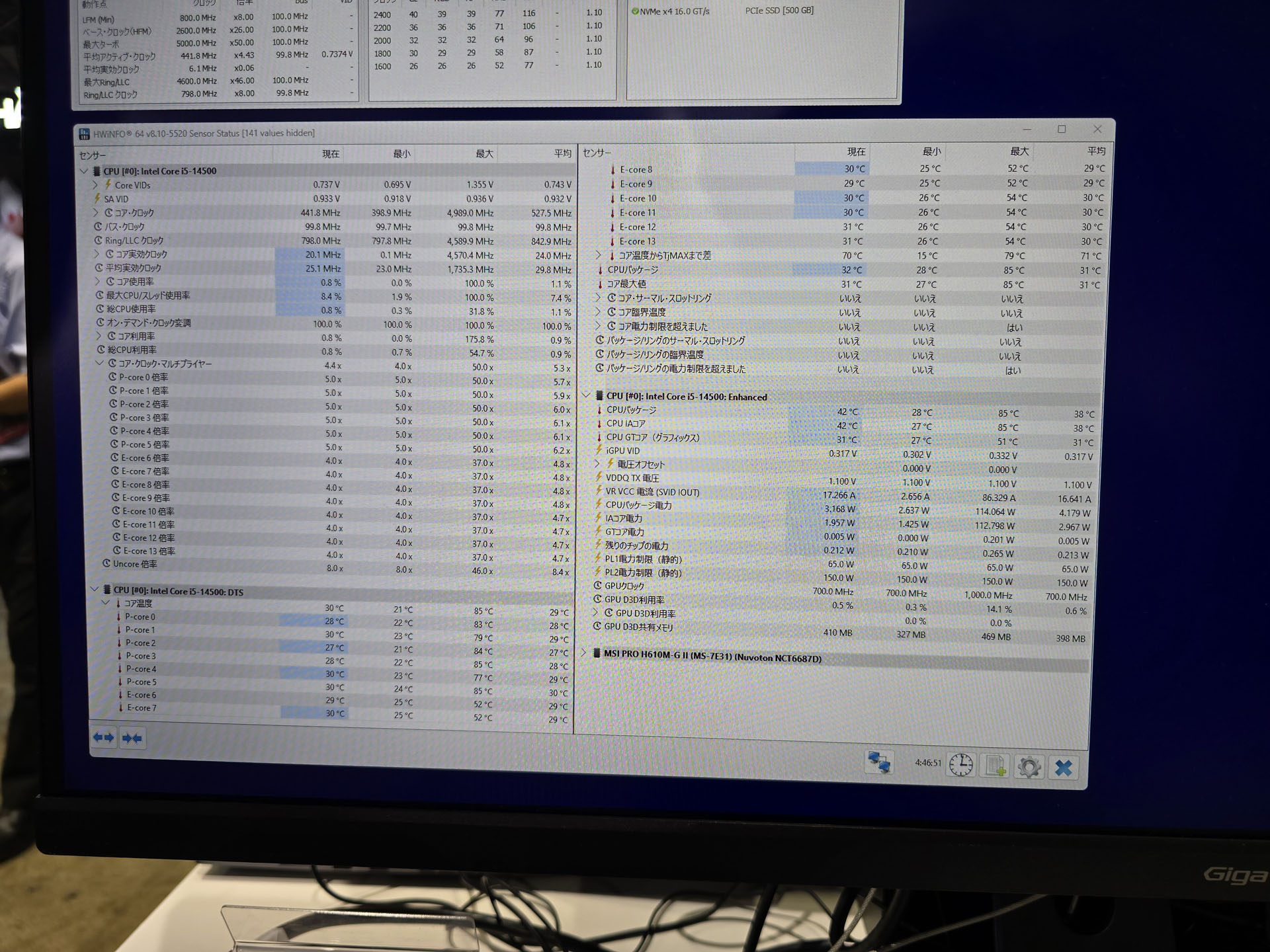Open the network remote monitoring icon
Viewport: 1270px width, 952px height.
[x=878, y=762]
